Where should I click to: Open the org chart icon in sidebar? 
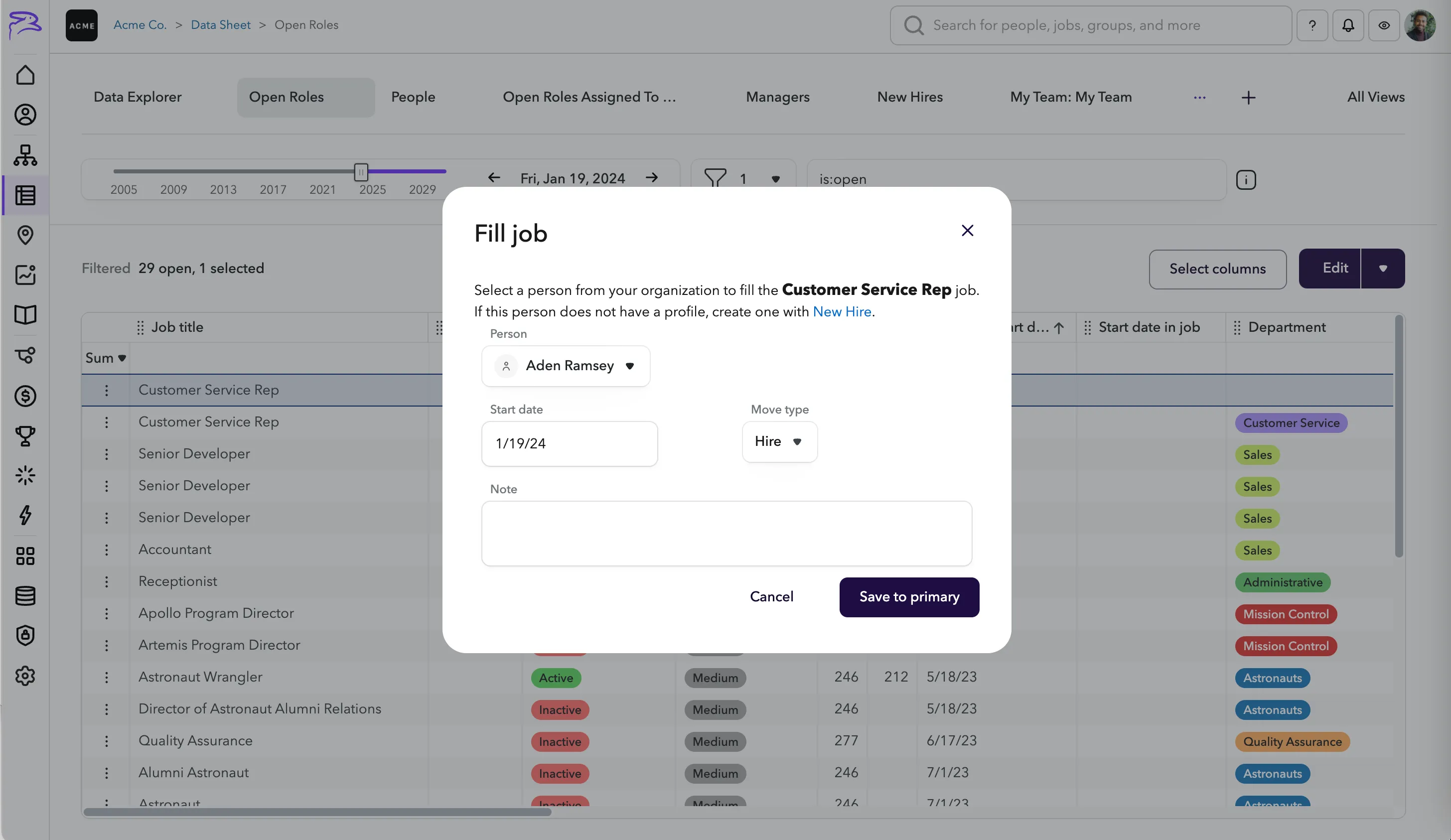coord(25,155)
